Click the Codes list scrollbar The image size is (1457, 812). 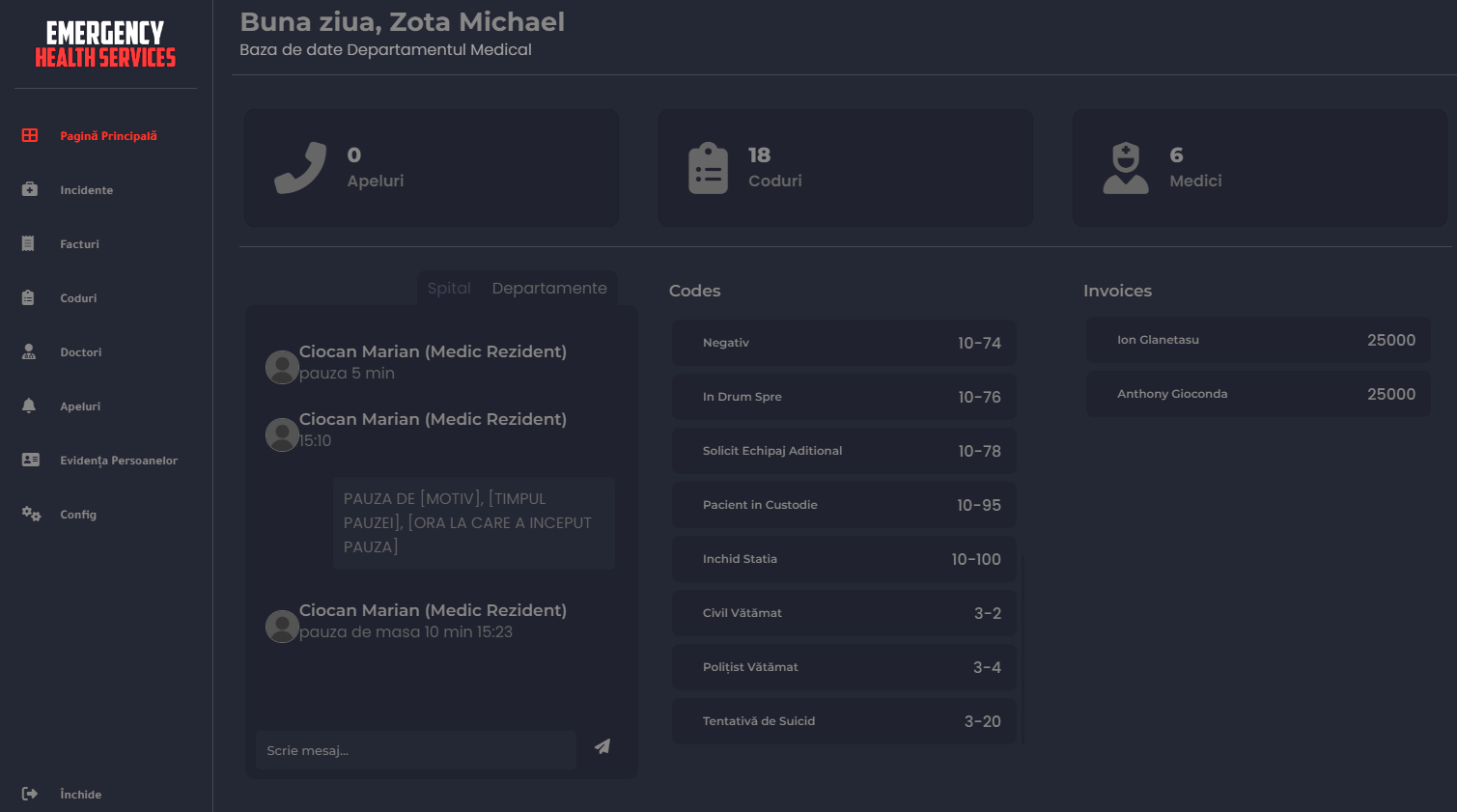1022,647
